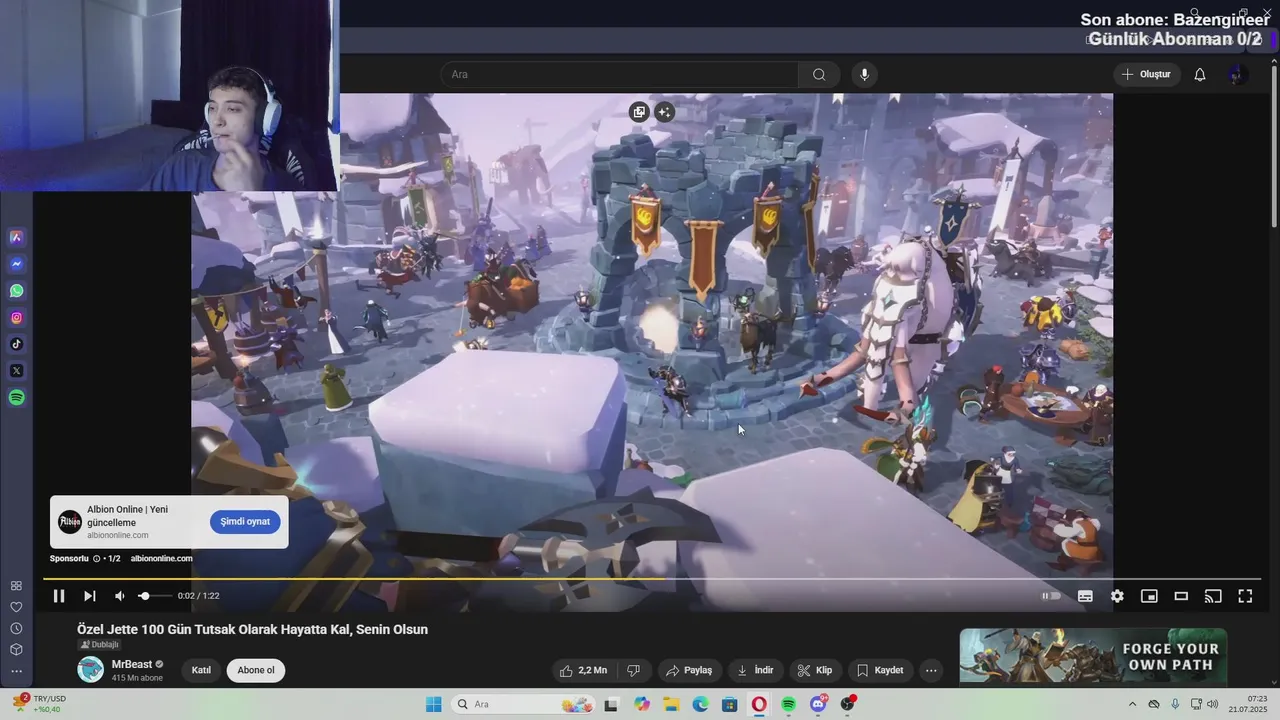
Task: Enter fullscreen mode
Action: point(1245,596)
